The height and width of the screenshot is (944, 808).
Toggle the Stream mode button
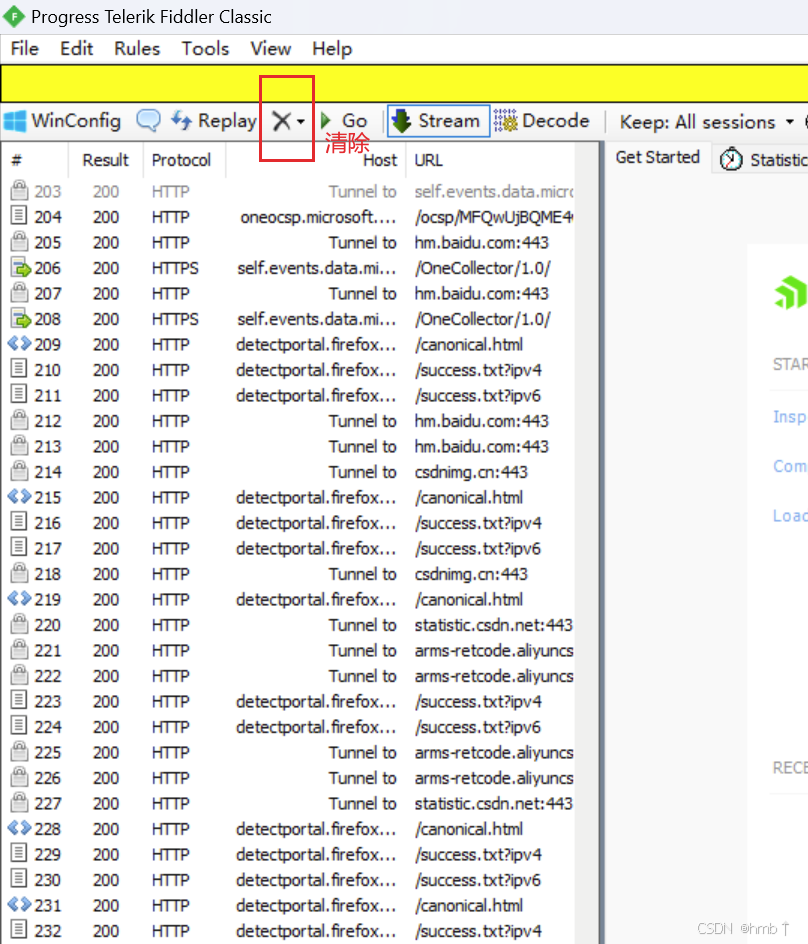pos(438,121)
